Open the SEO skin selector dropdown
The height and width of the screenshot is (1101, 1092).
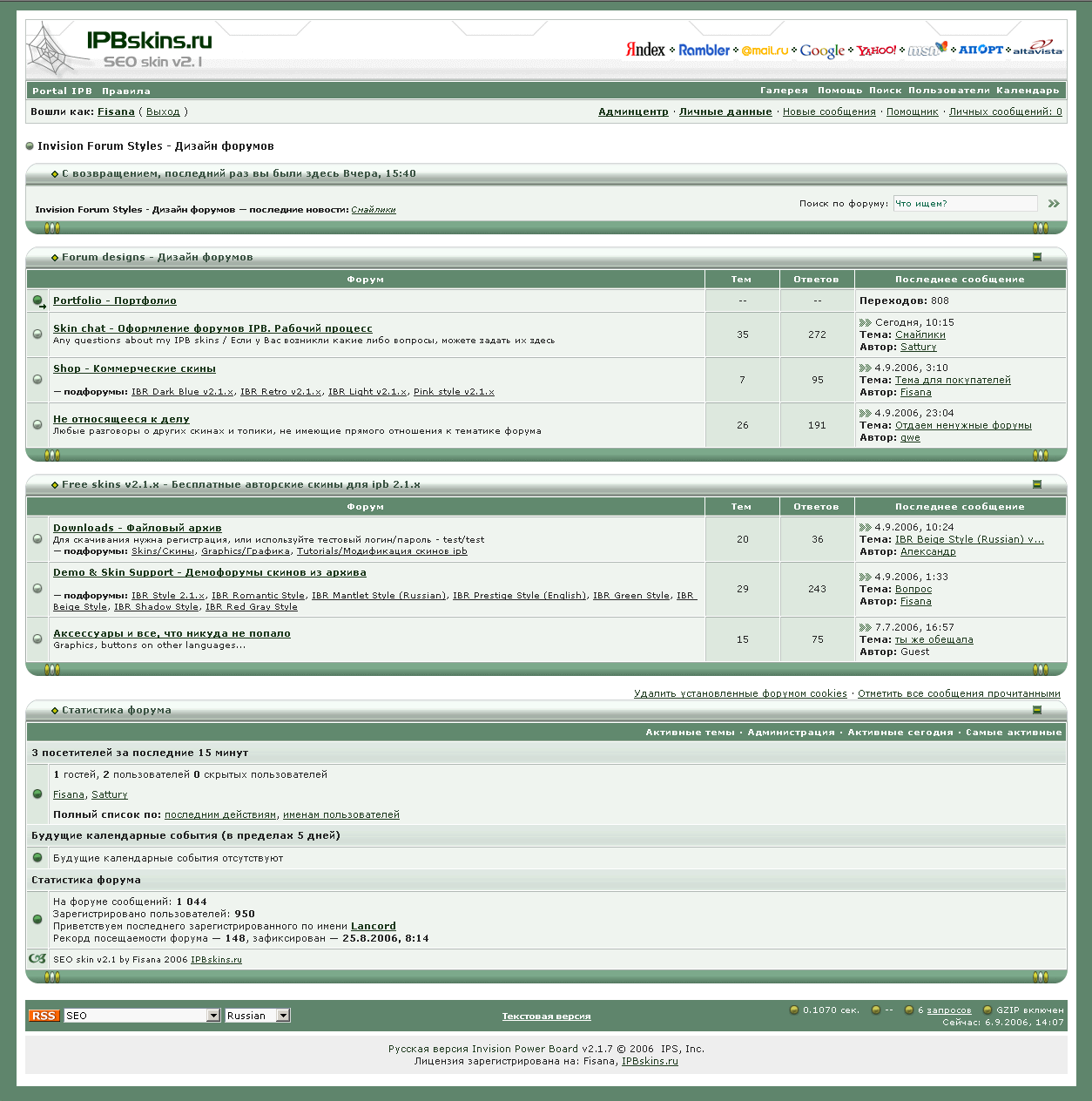tap(213, 1016)
